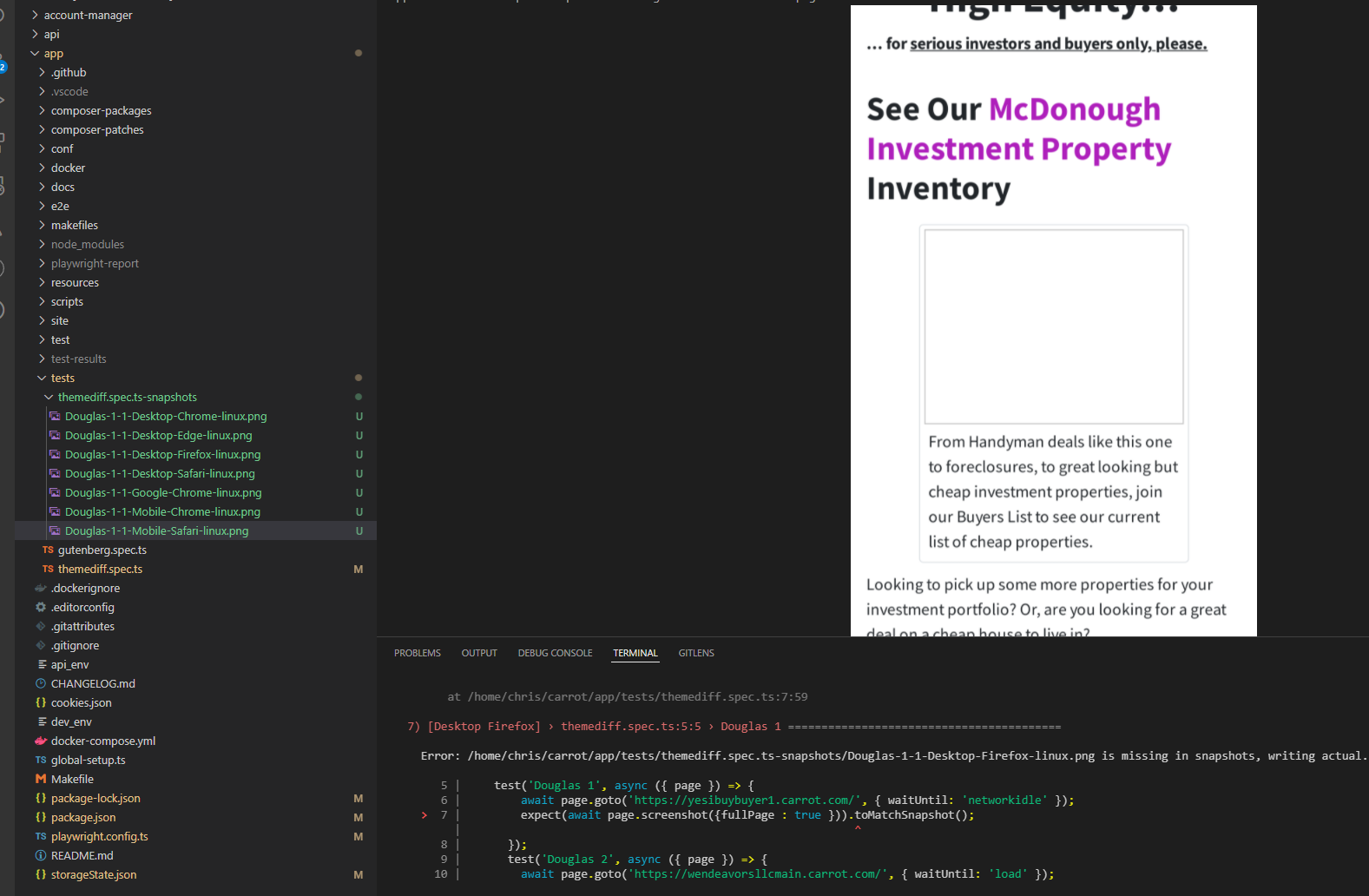Click the .gitattributes git icon

pyautogui.click(x=41, y=626)
